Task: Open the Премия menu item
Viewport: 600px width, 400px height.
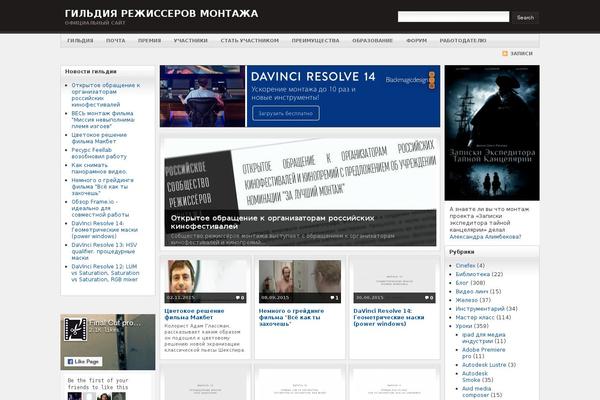Action: pyautogui.click(x=150, y=41)
